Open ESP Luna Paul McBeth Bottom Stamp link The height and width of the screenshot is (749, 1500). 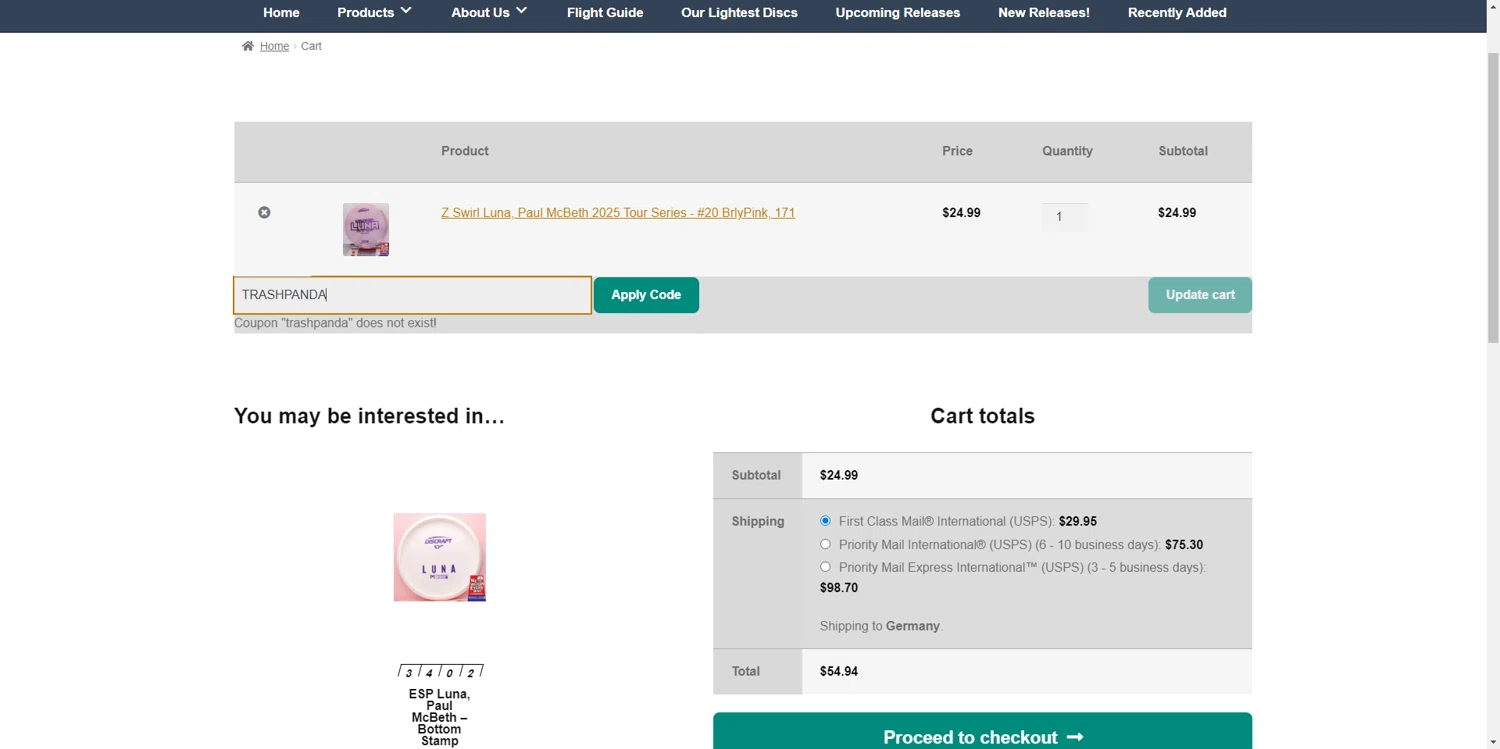coord(440,717)
